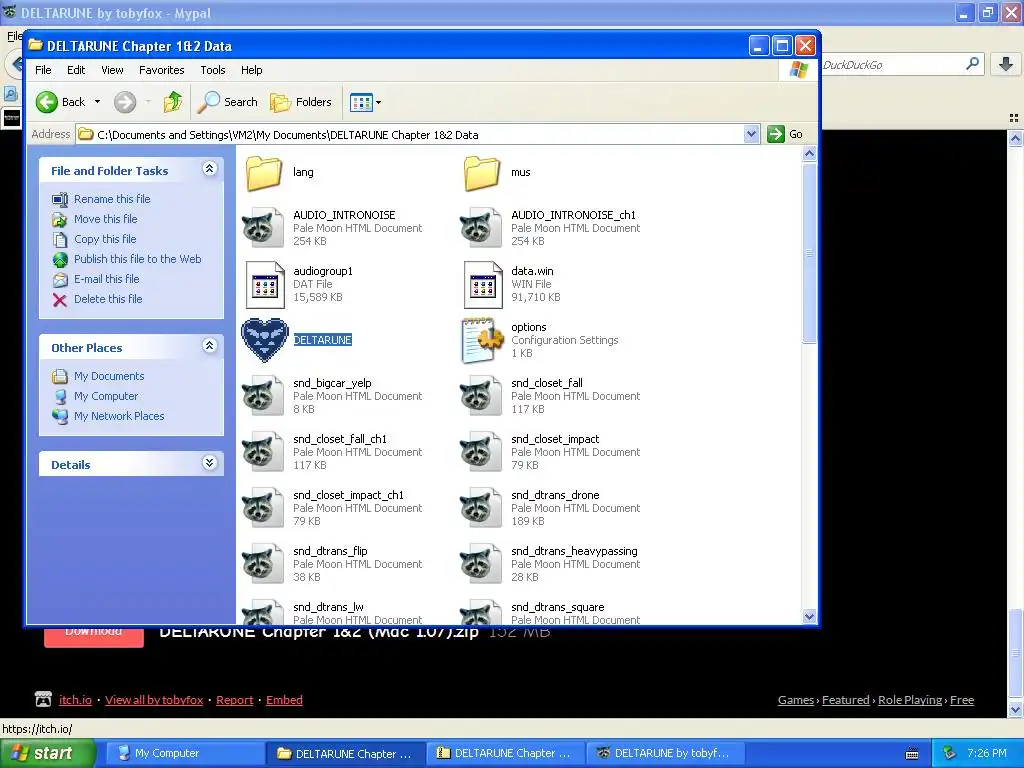This screenshot has height=768, width=1024.
Task: Select the lang folder icon
Action: 264,173
